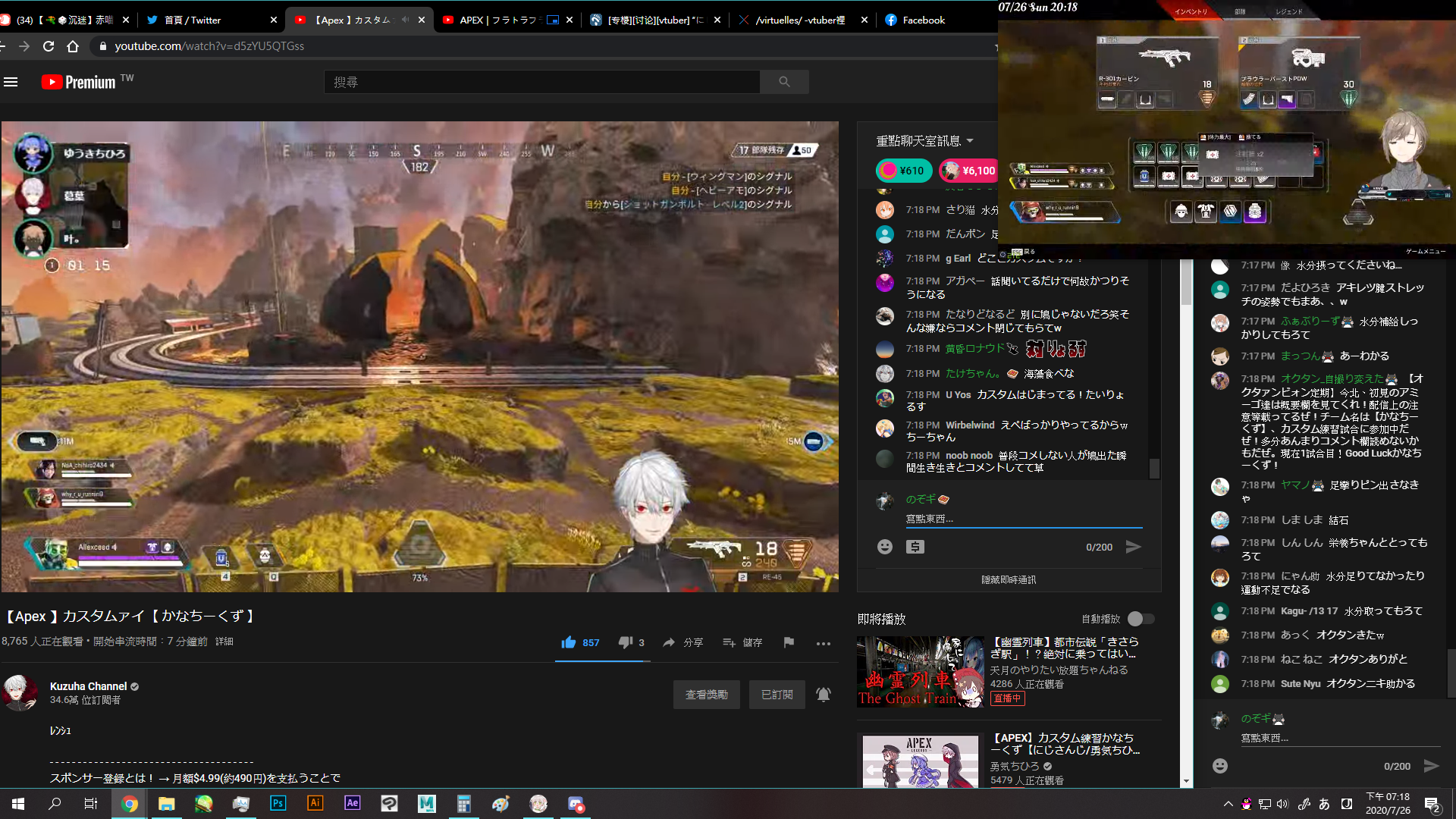Toggle subscribed state with 已訂閱 button
The width and height of the screenshot is (1456, 819).
click(777, 695)
